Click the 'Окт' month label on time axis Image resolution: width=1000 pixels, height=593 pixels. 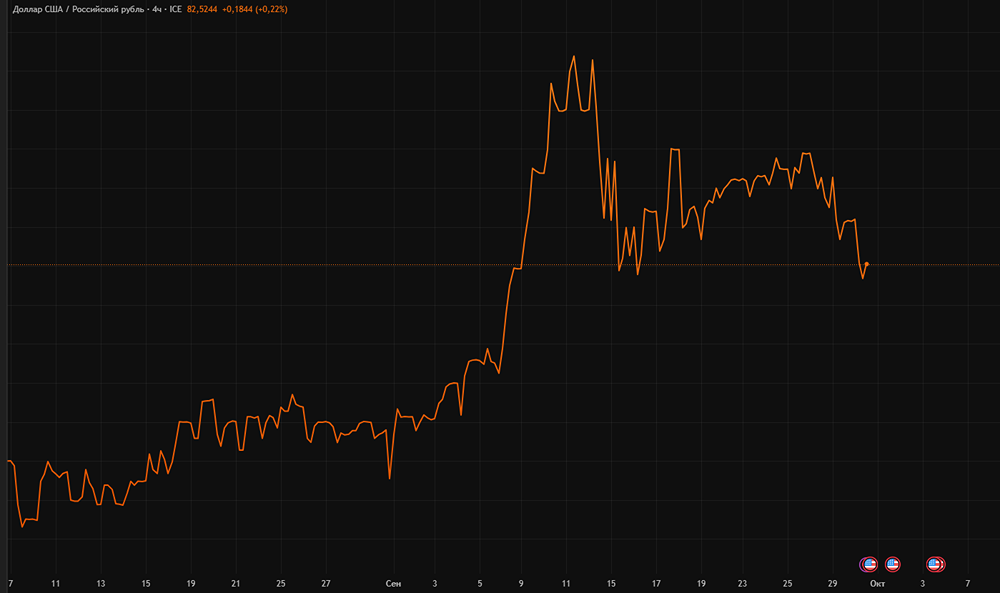pyautogui.click(x=878, y=583)
